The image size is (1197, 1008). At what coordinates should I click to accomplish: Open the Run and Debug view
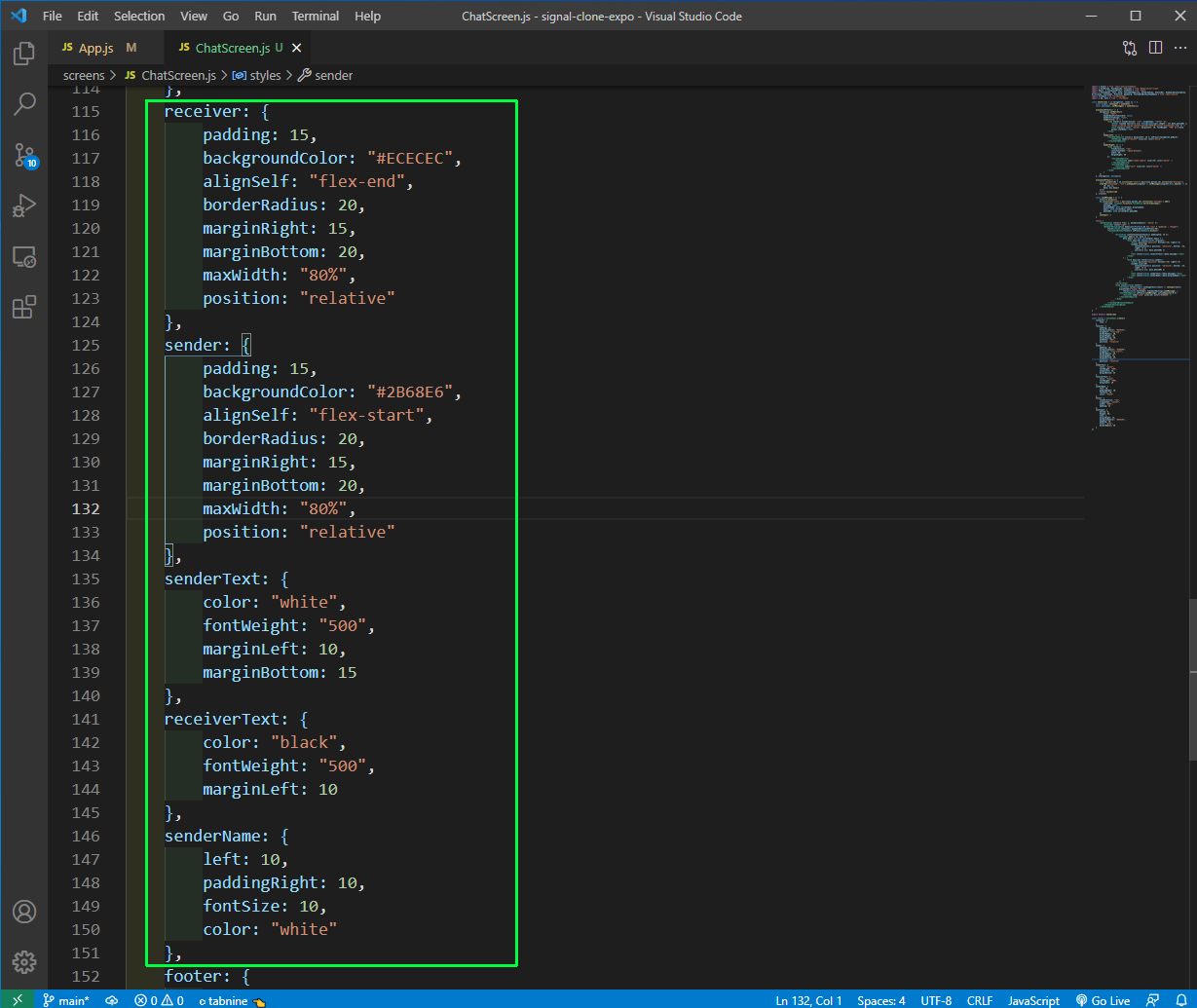tap(24, 205)
